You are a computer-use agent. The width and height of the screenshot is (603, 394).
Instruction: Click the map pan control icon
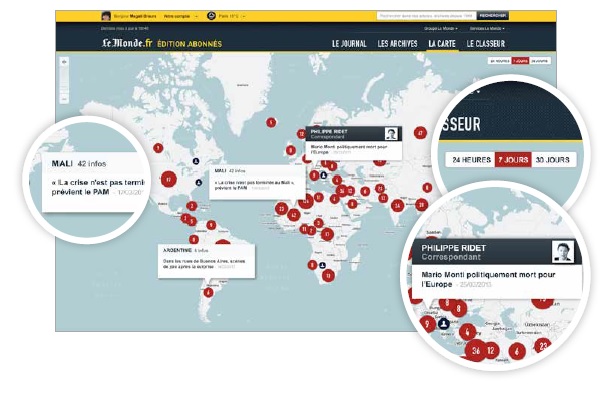tap(64, 62)
